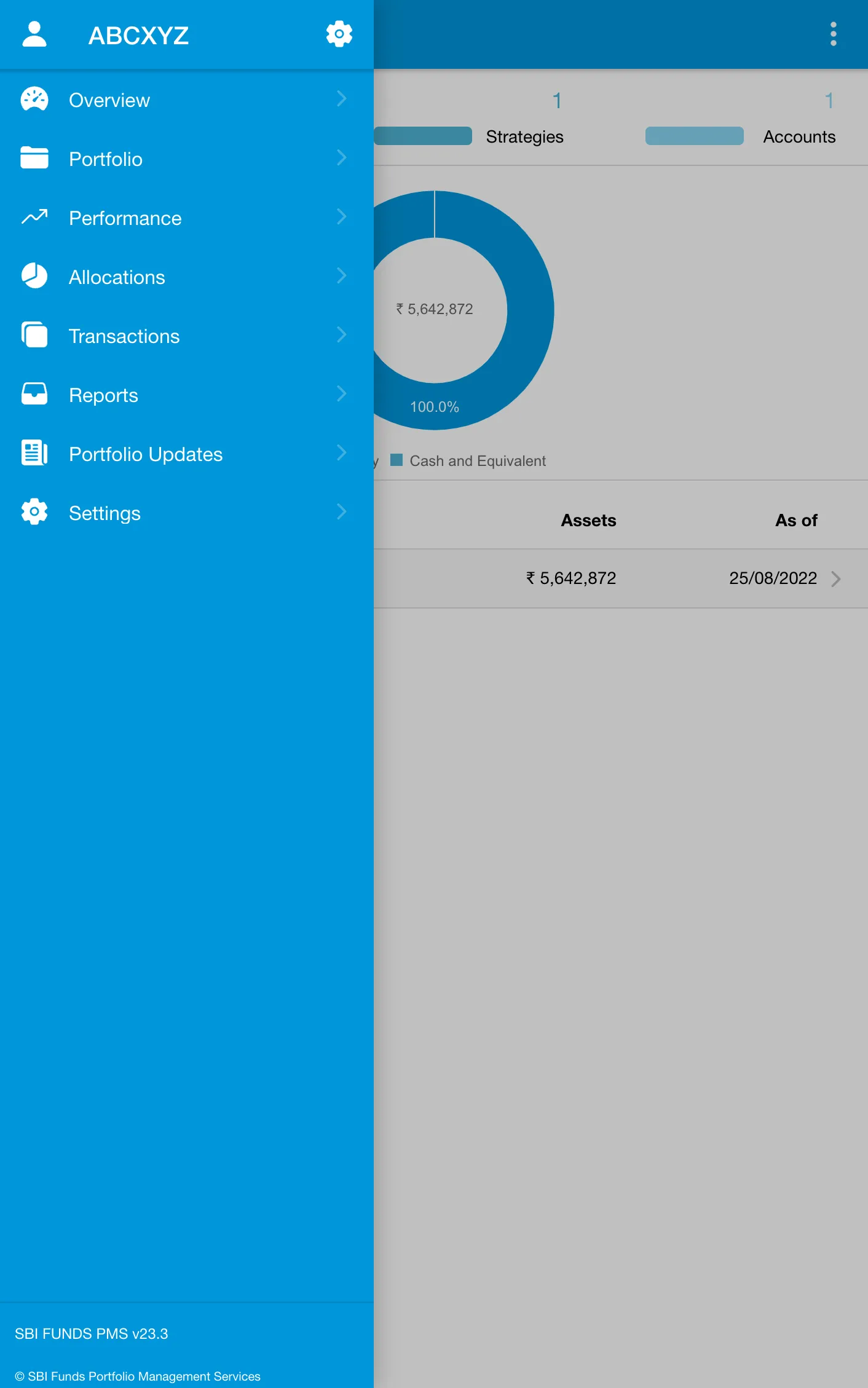Viewport: 868px width, 1388px height.
Task: Click the Portfolio folder icon
Action: 34,157
